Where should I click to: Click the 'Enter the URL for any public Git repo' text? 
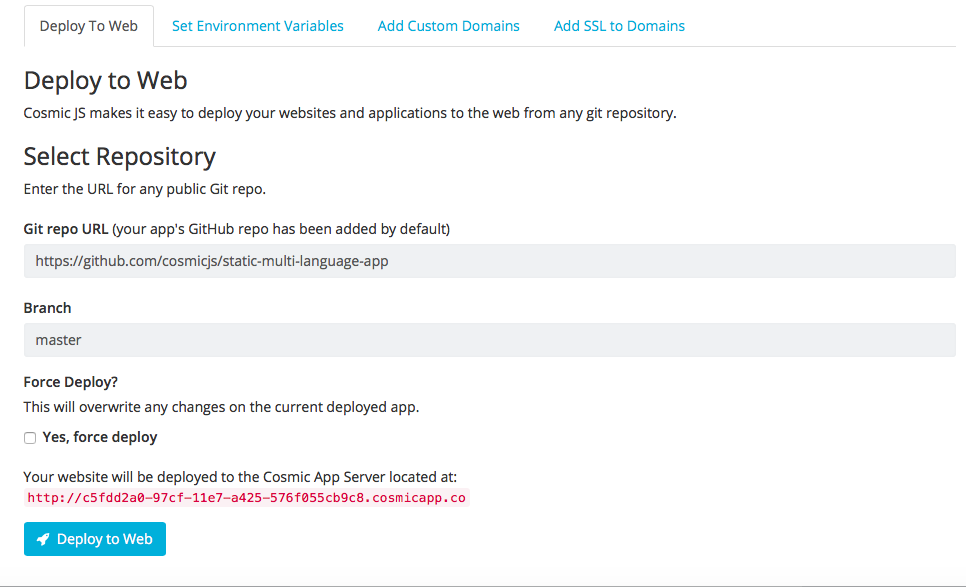pyautogui.click(x=144, y=188)
